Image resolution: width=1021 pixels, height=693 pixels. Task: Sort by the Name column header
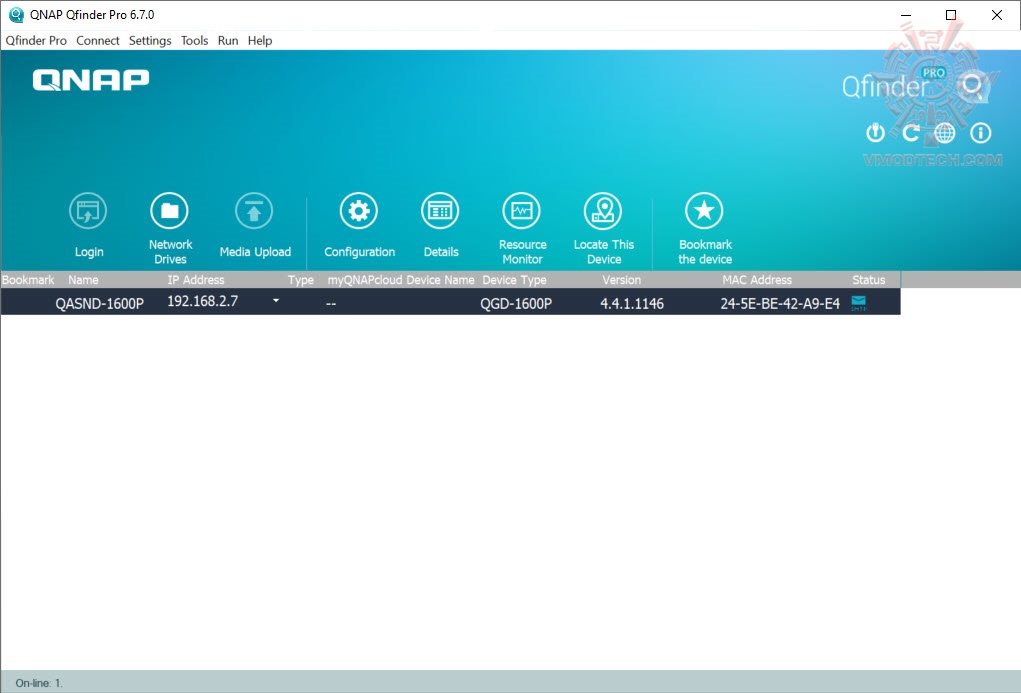click(x=83, y=280)
